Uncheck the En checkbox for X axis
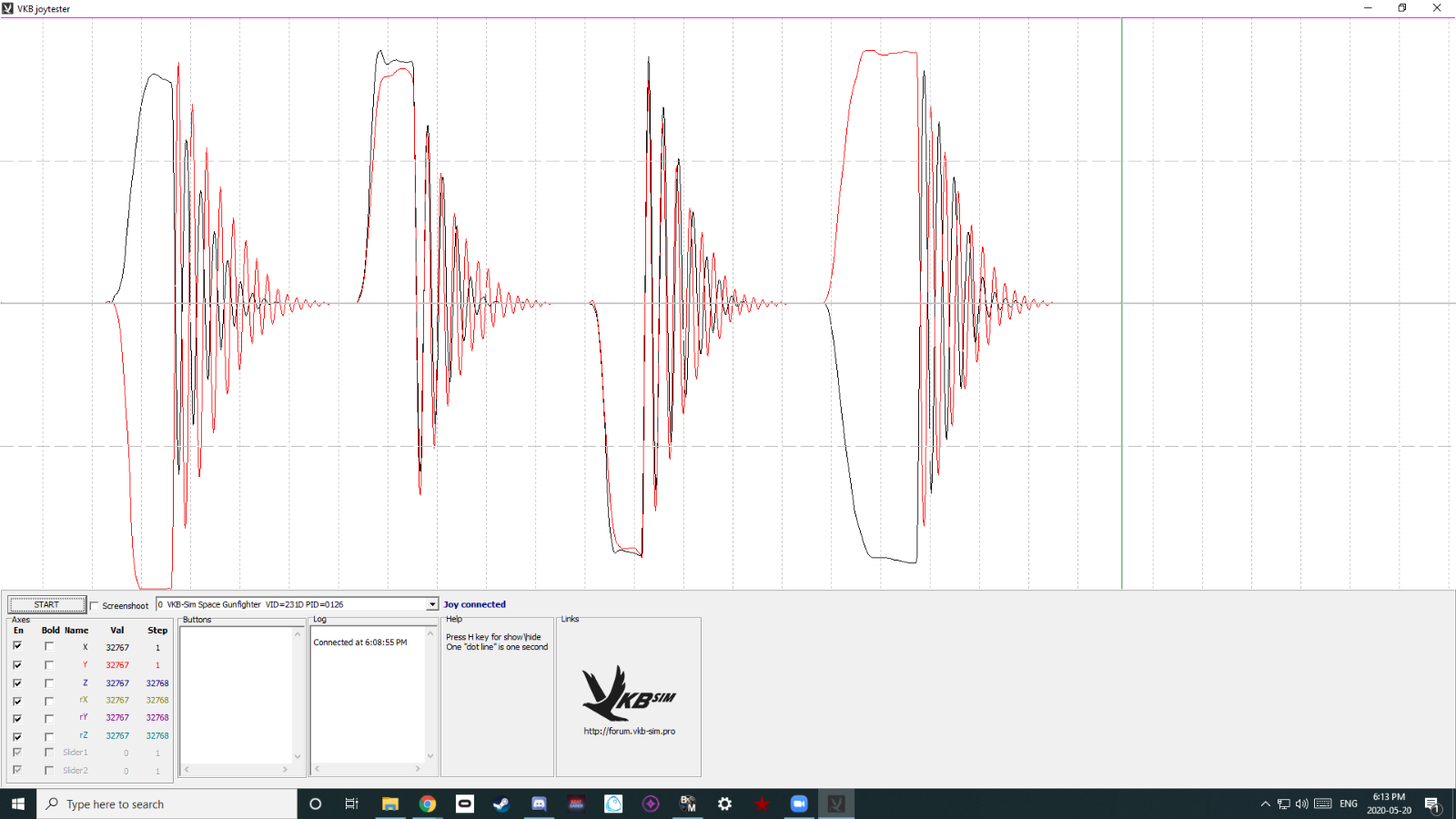1456x819 pixels. 17,646
